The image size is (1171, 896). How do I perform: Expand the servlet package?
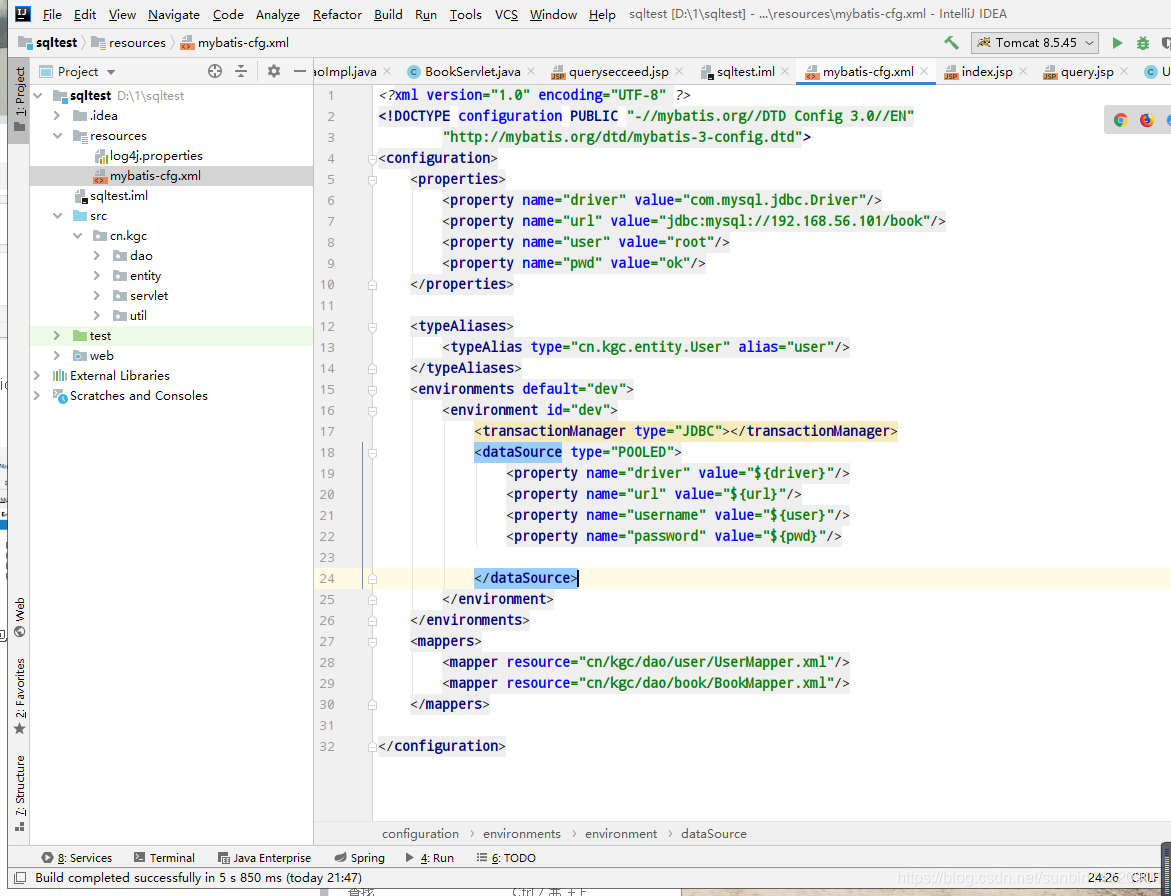pyautogui.click(x=96, y=296)
